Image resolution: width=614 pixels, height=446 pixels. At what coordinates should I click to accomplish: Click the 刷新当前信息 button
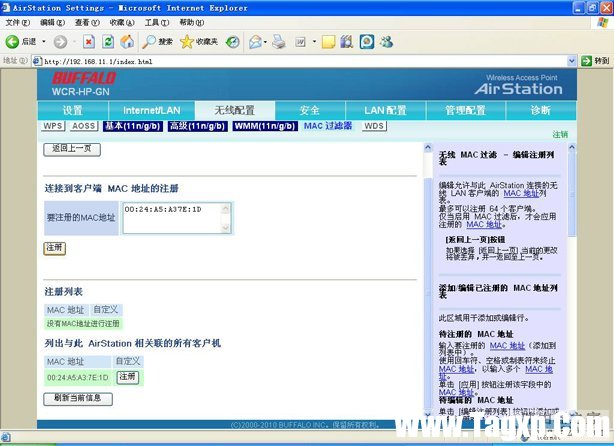coord(78,399)
